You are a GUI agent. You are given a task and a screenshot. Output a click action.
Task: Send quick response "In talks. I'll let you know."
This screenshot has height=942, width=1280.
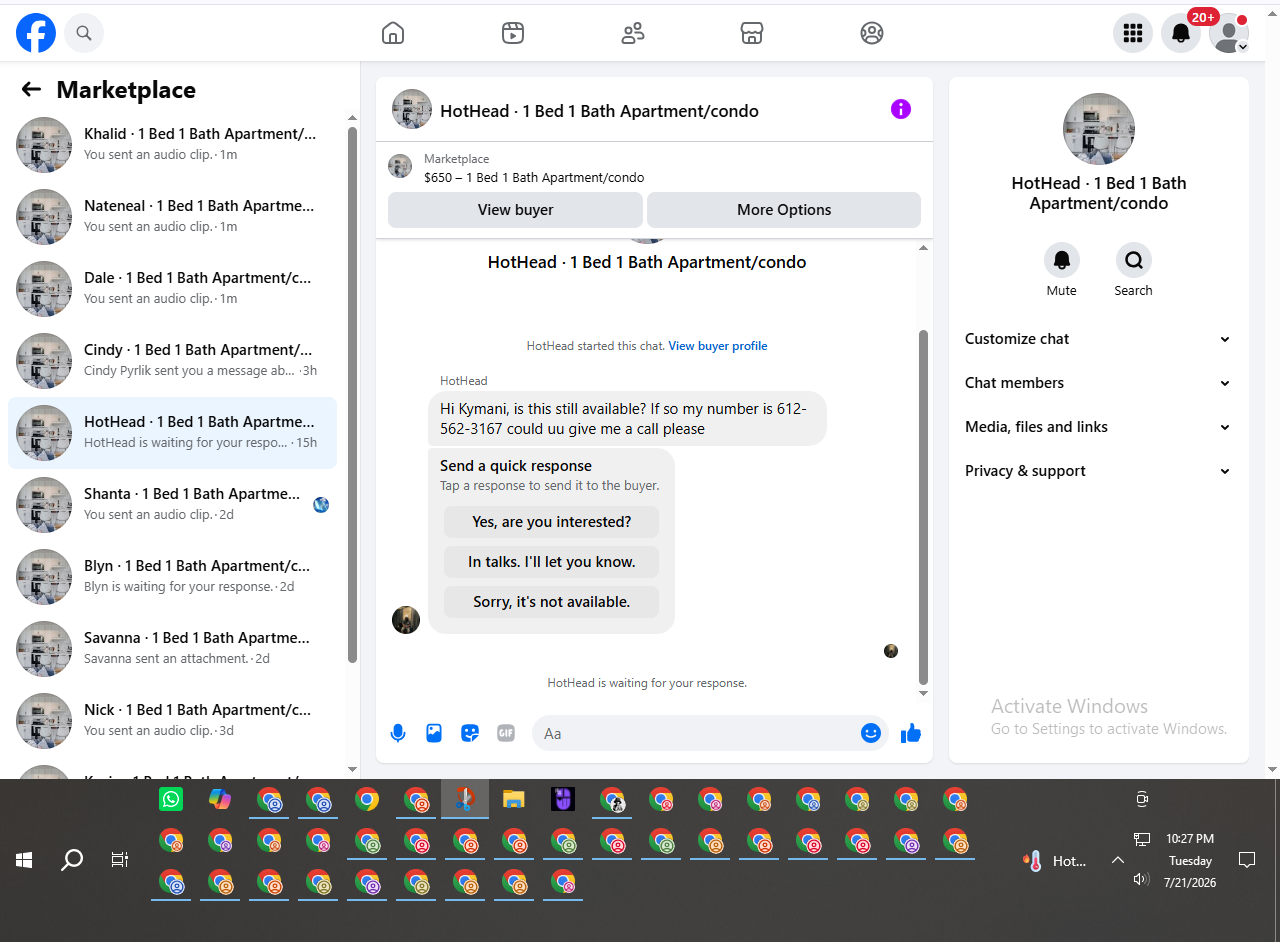552,562
